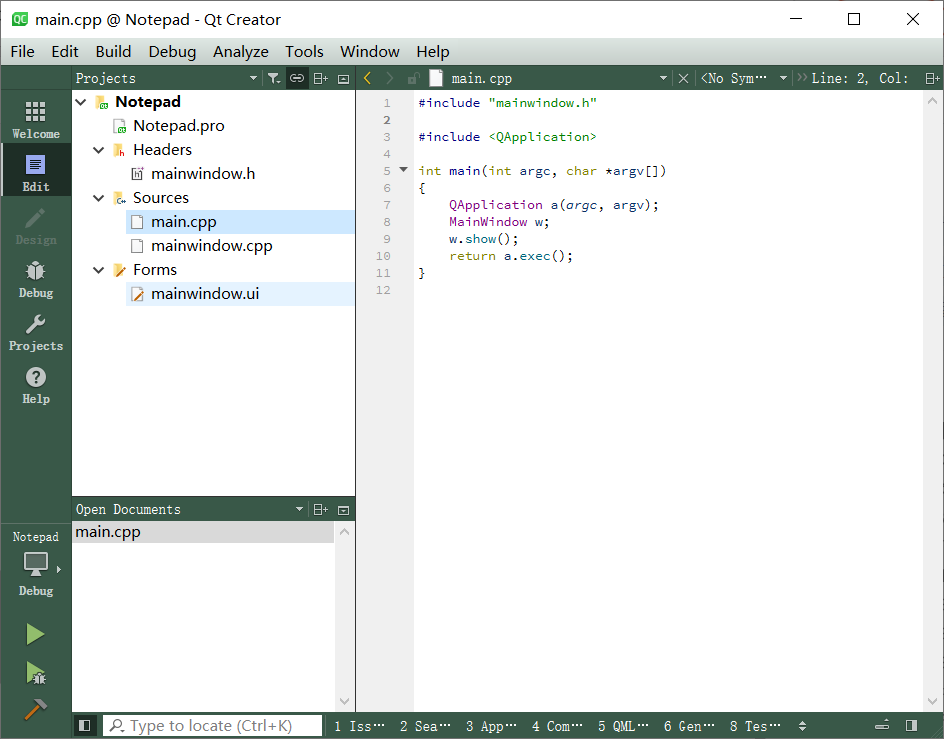The image size is (944, 739).
Task: Open Projects mode with wrench icon
Action: click(x=36, y=332)
